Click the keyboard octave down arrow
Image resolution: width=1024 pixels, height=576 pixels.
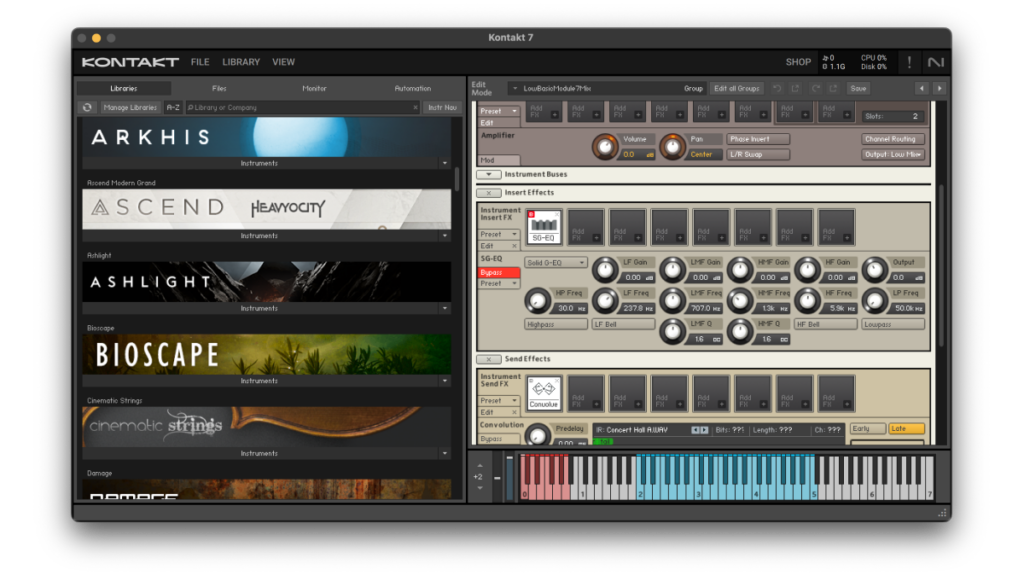click(480, 488)
